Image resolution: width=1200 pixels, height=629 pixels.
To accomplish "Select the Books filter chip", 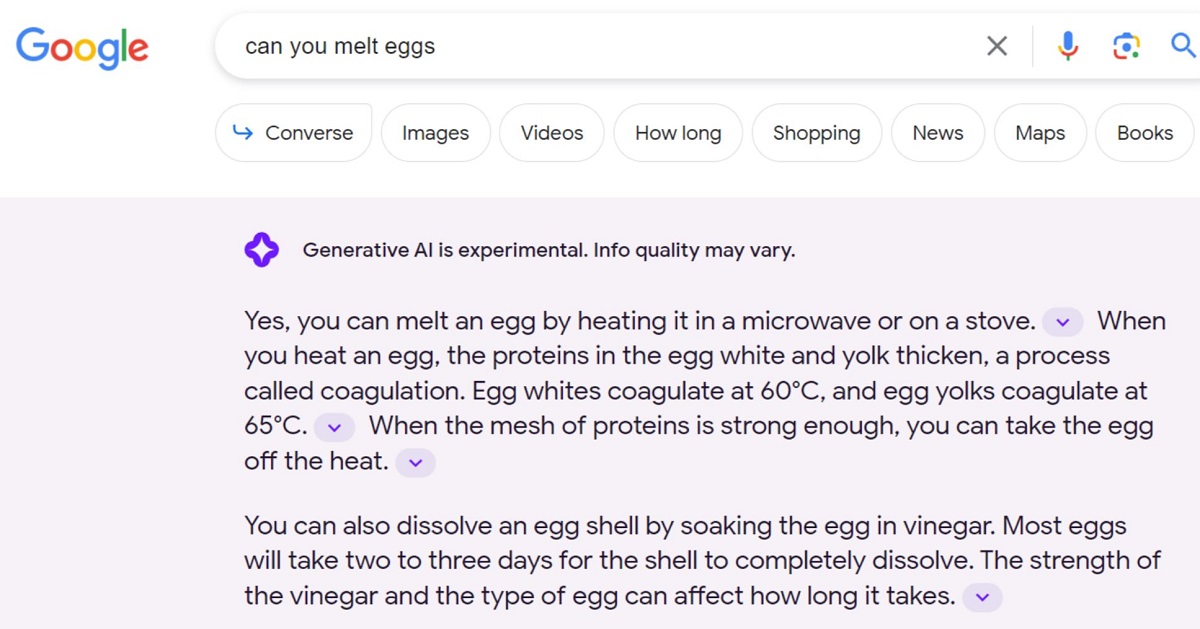I will coord(1145,133).
